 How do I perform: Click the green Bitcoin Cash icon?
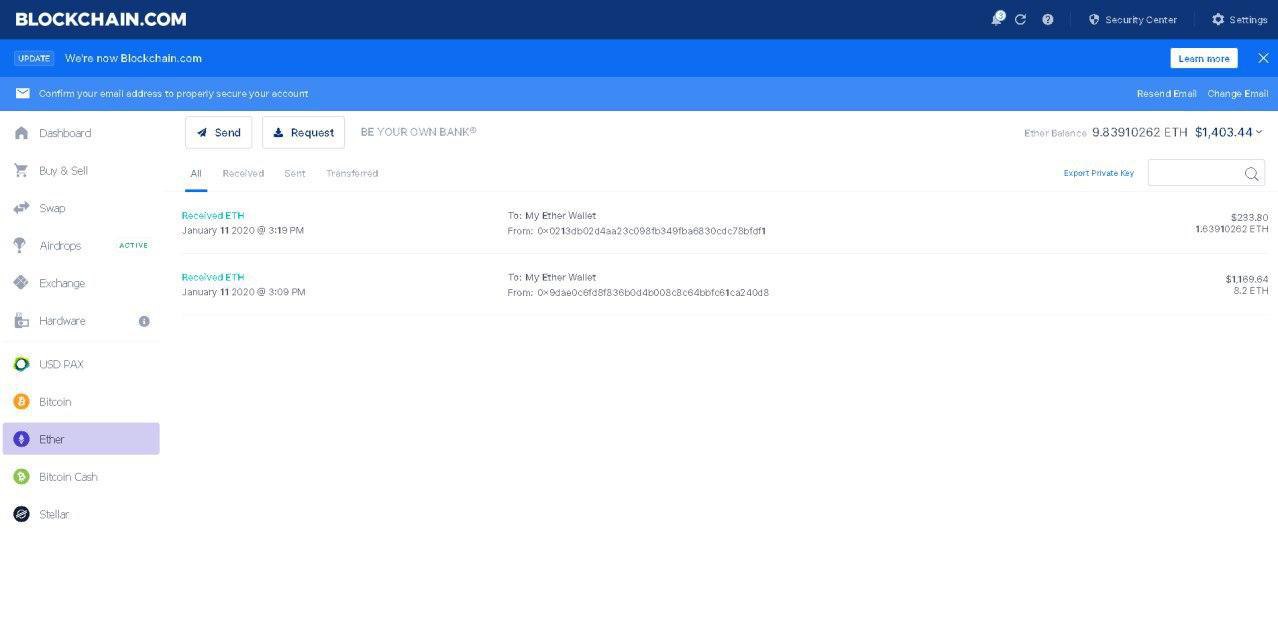(21, 477)
